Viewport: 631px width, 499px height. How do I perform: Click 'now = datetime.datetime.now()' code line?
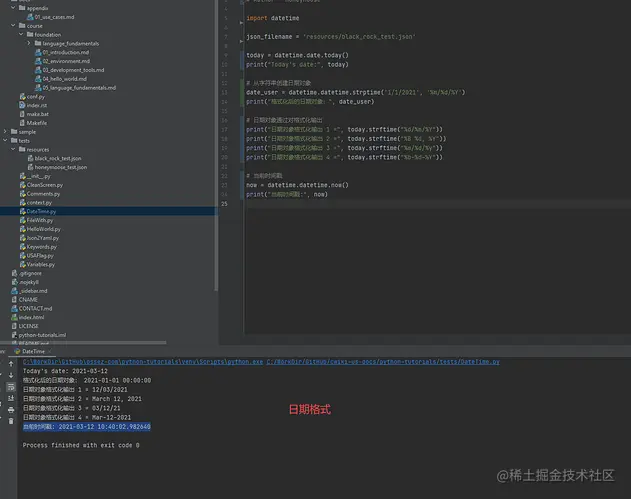(297, 185)
